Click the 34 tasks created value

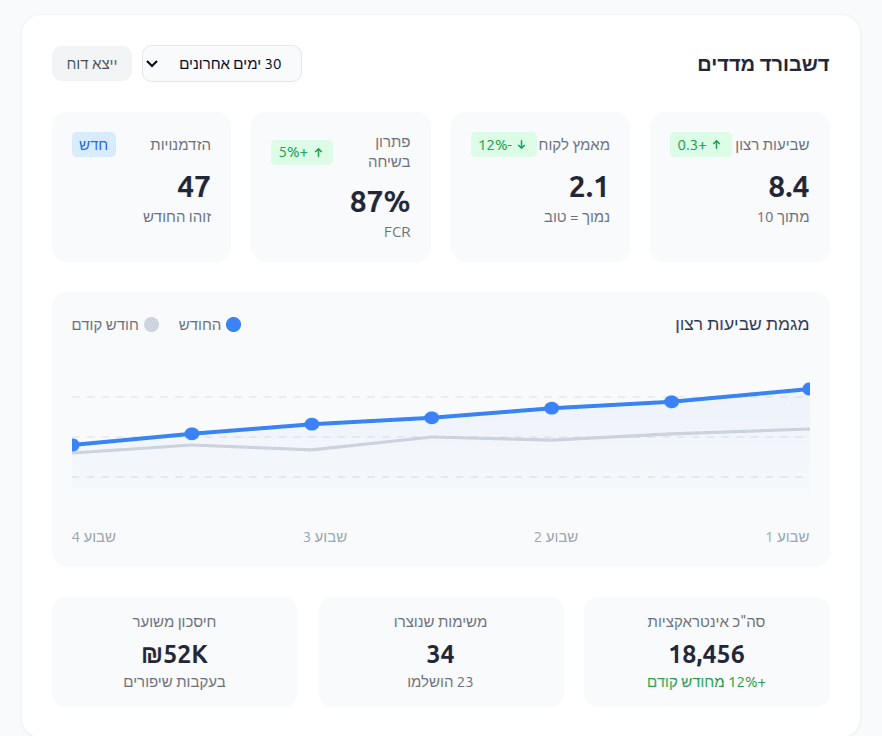coord(440,654)
